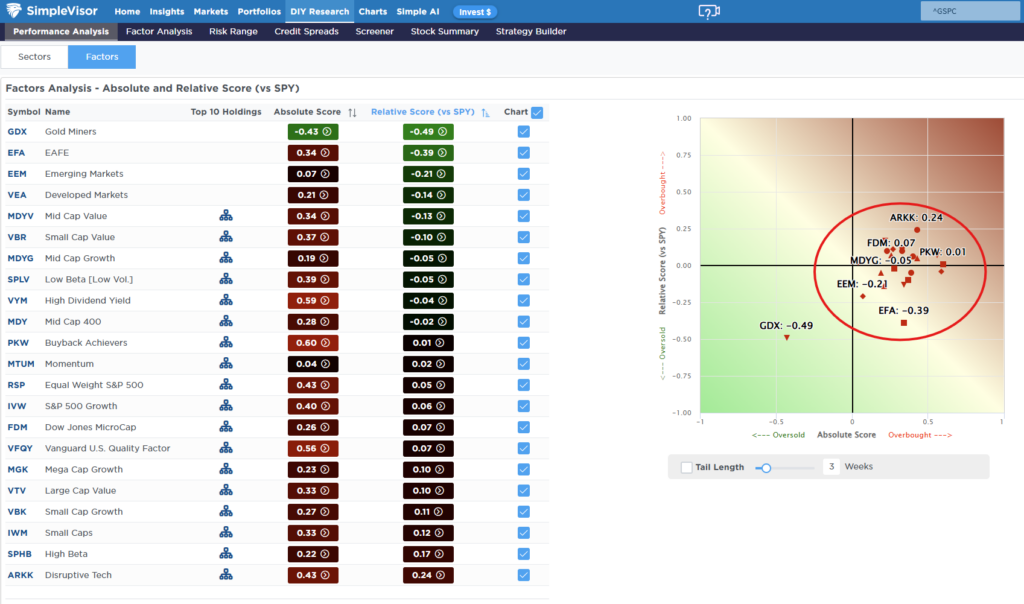Expand GDX relative score -0.49 badge
Screen dimensions: 1024x604
(428, 131)
